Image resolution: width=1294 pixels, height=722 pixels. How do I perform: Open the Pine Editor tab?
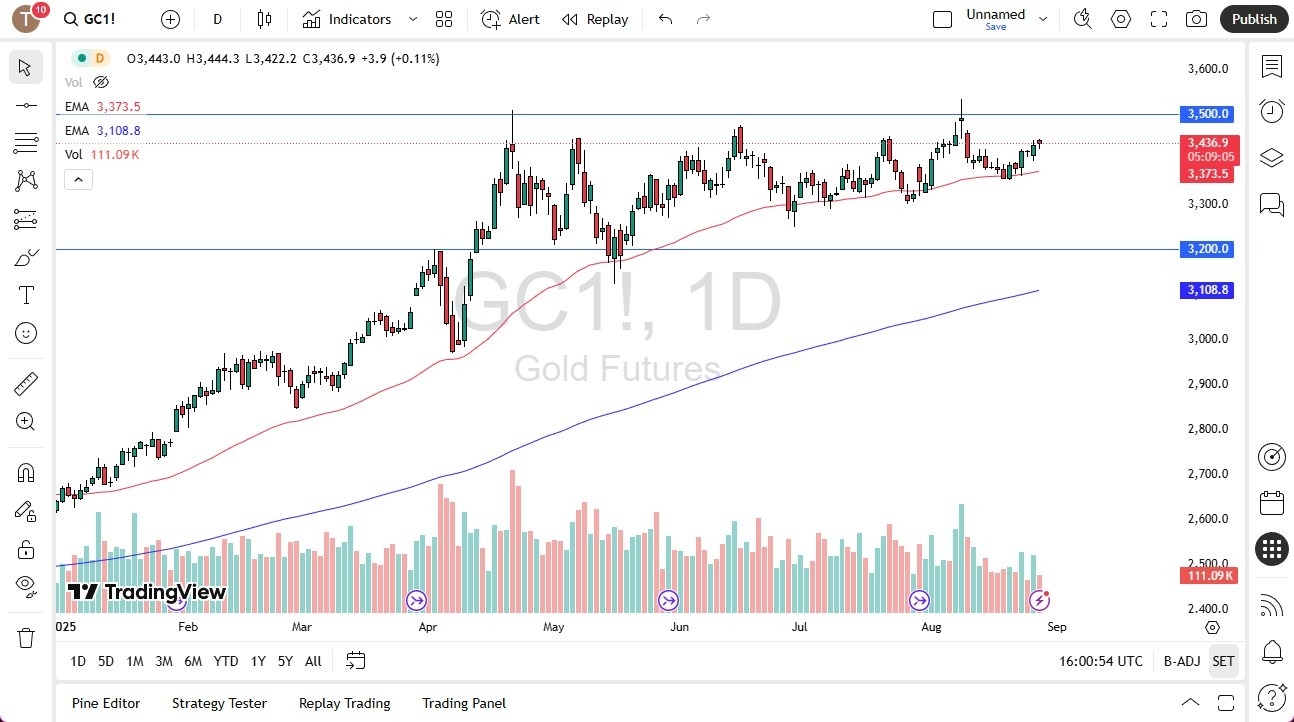click(x=105, y=703)
